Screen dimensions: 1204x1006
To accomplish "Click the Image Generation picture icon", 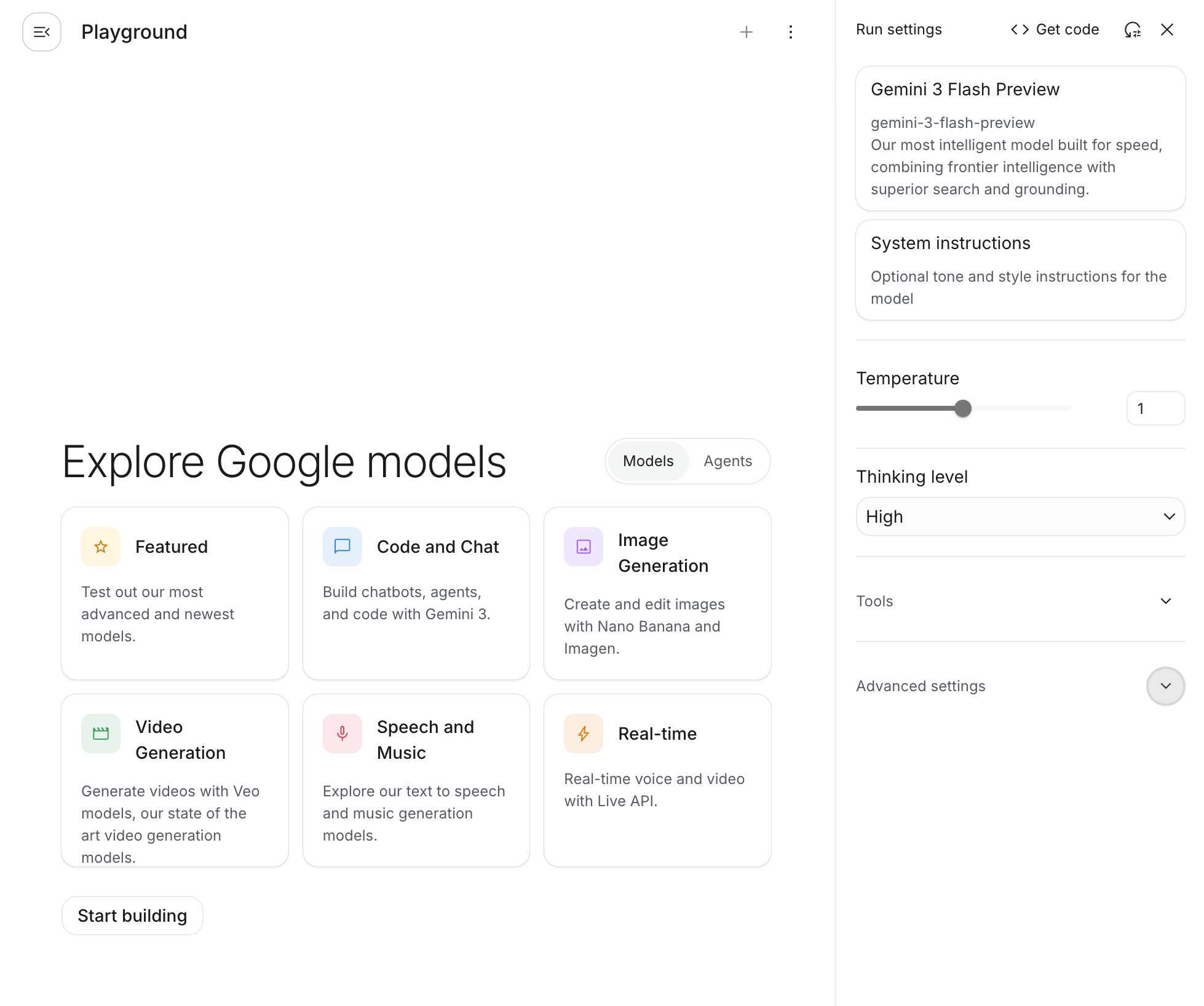I will pos(584,547).
